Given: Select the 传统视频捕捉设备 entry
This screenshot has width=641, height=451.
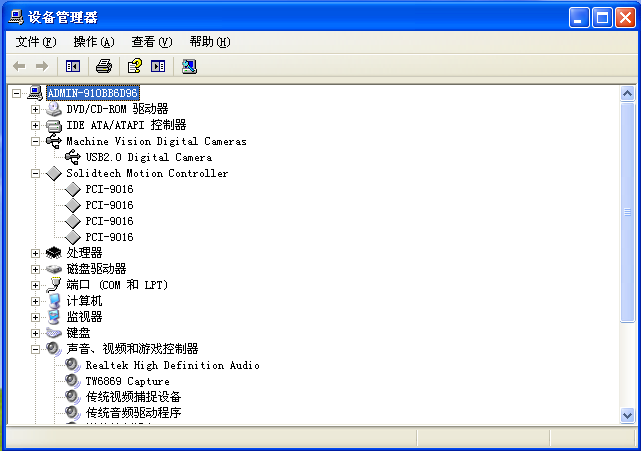Looking at the screenshot, I should tap(133, 397).
